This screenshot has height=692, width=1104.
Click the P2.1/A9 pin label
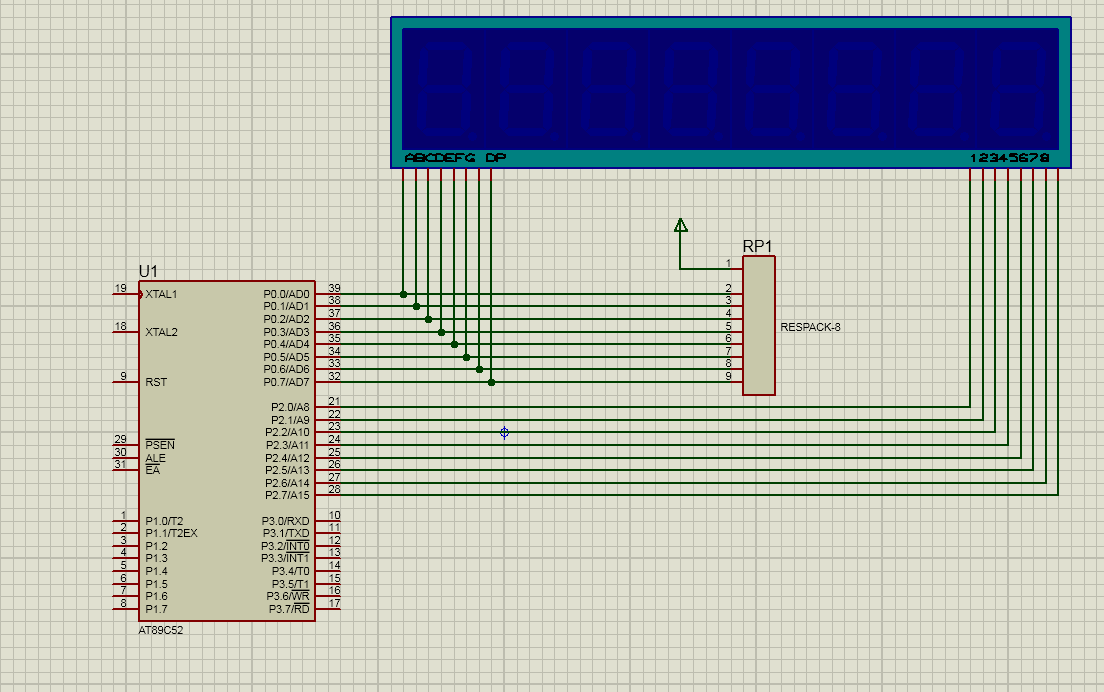click(x=290, y=420)
